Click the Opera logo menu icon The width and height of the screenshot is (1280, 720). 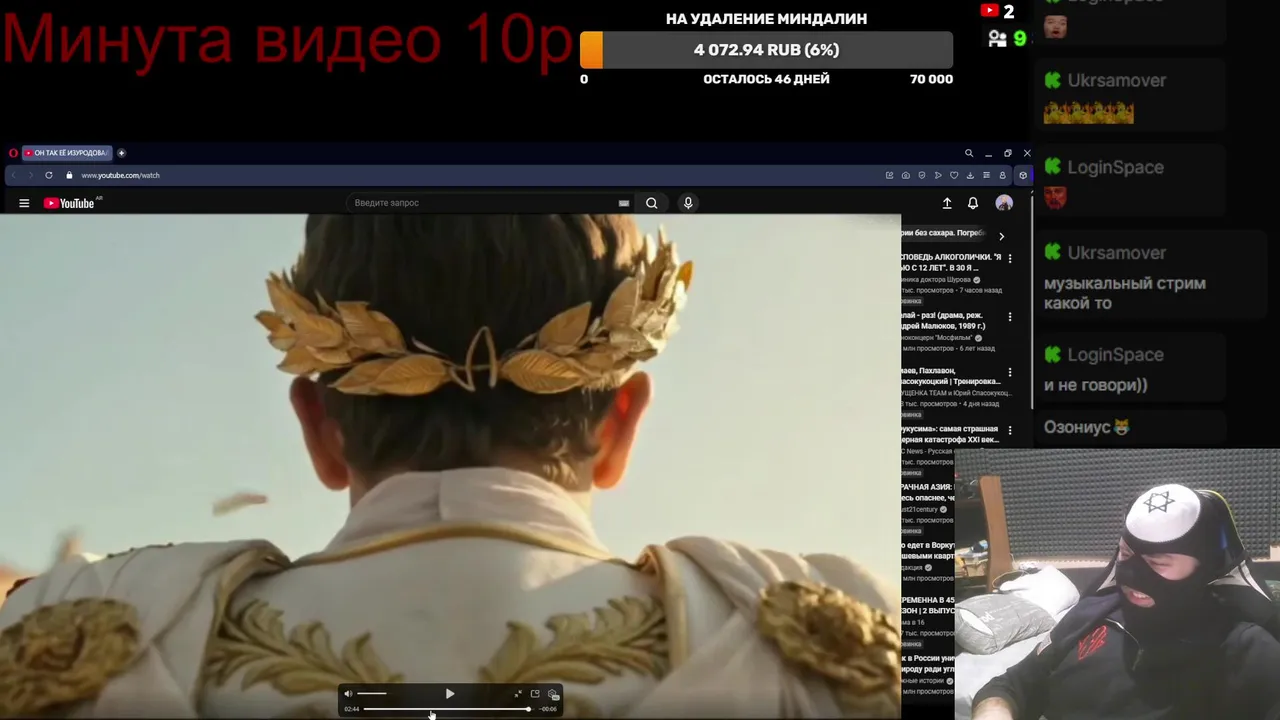(13, 153)
